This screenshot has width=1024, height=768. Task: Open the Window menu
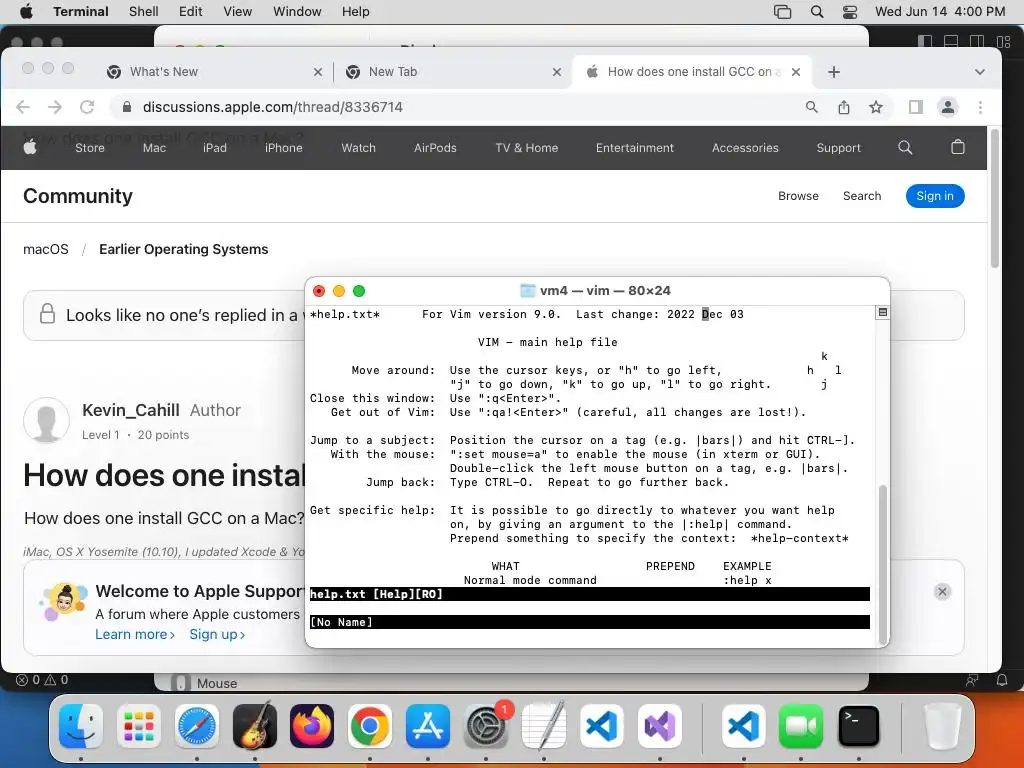[x=297, y=12]
